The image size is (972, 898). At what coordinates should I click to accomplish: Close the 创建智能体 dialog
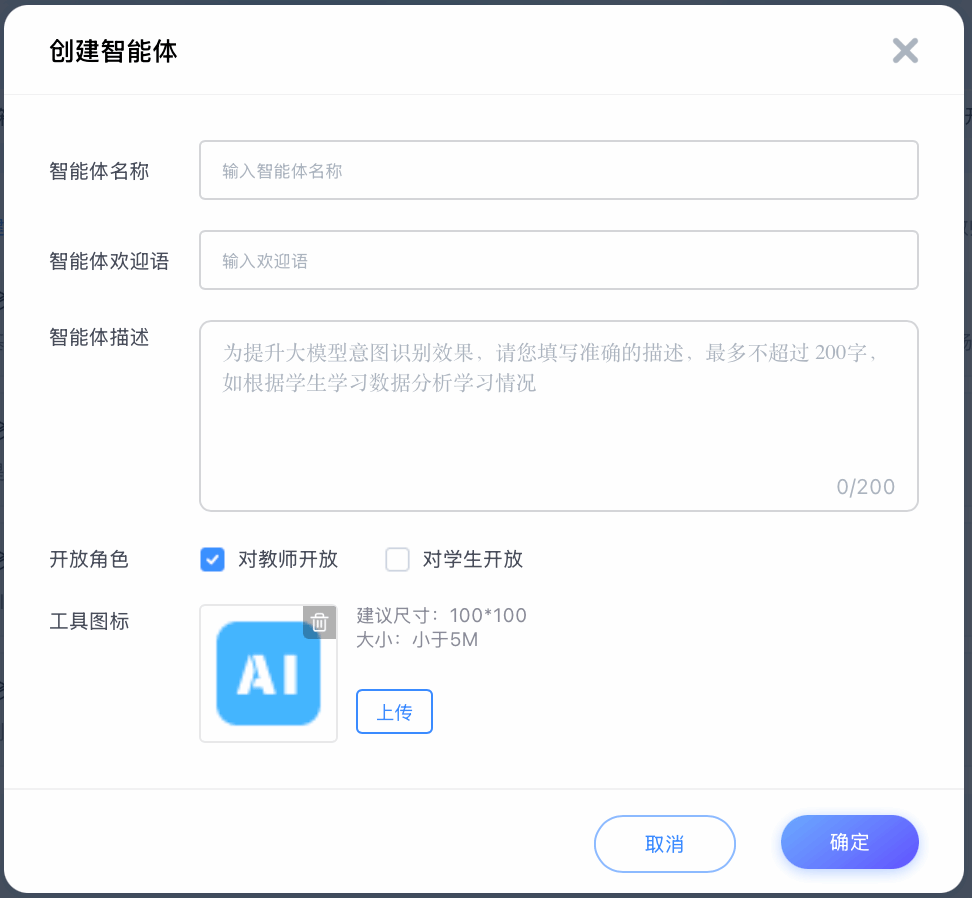pos(905,51)
